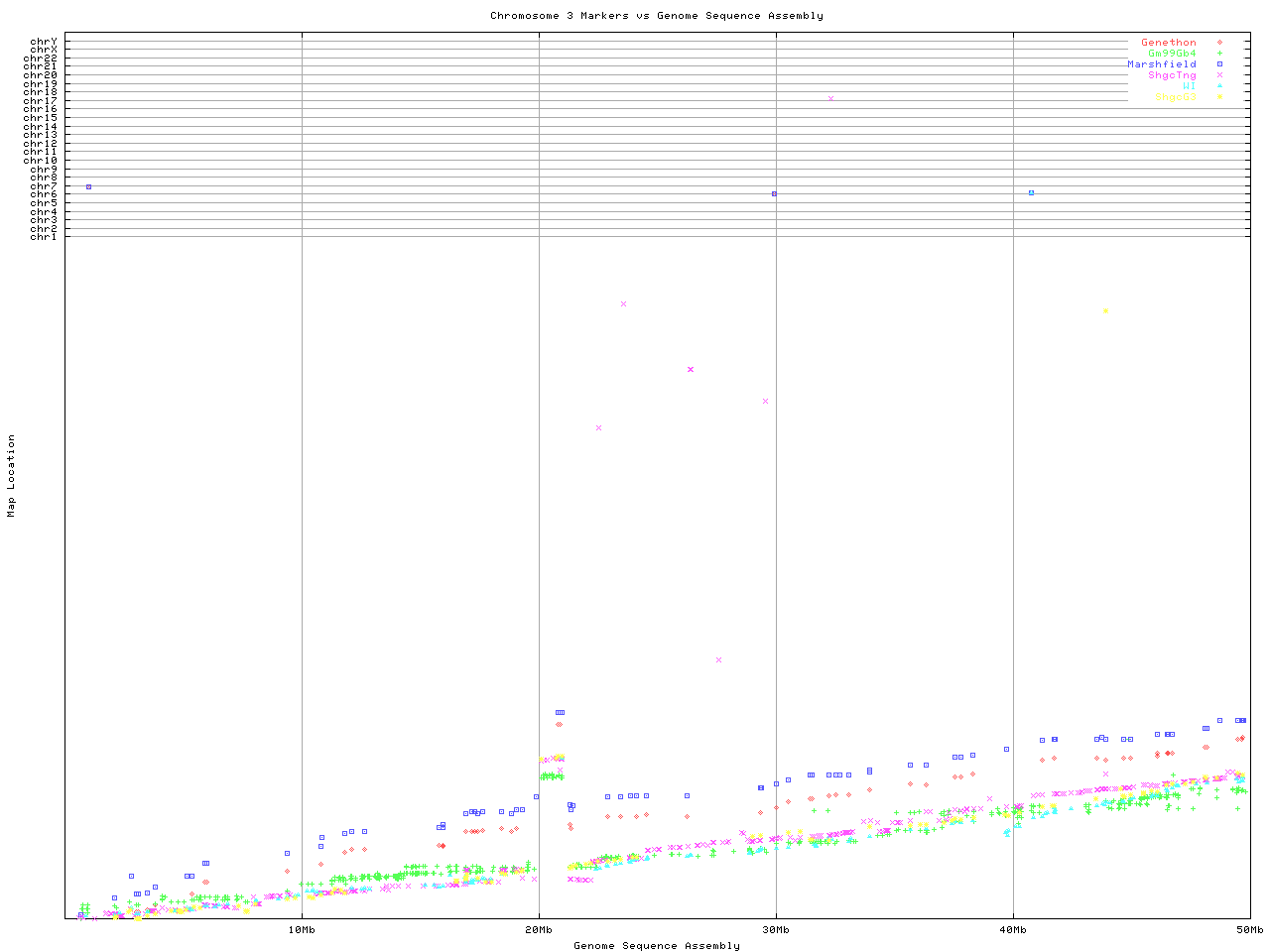
Task: Click the ShgcTng magenta cross legend marker
Action: [x=1219, y=75]
